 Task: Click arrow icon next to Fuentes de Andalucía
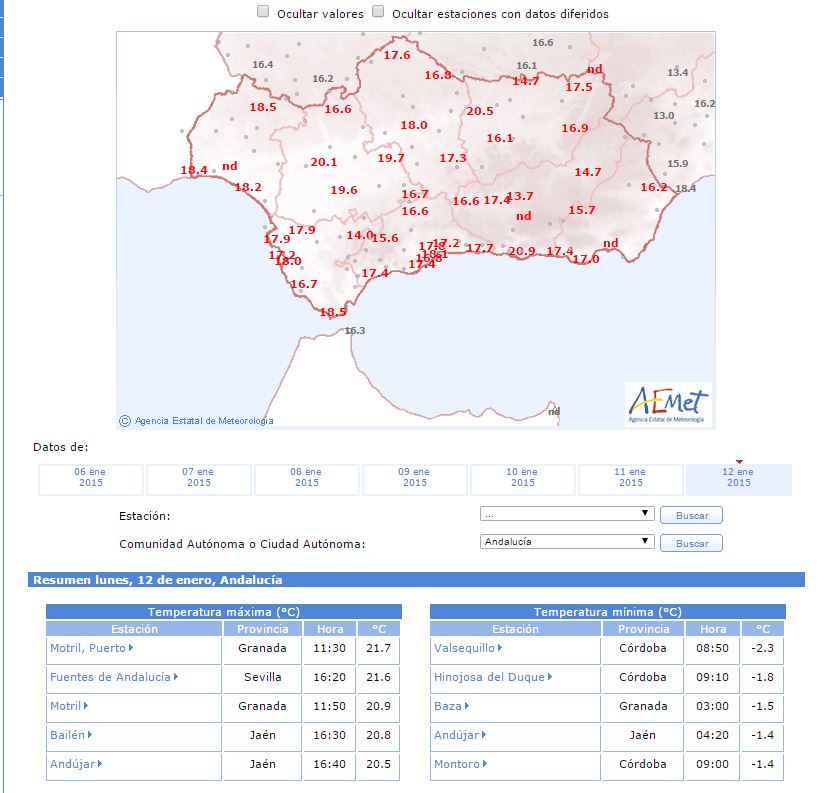(x=176, y=677)
